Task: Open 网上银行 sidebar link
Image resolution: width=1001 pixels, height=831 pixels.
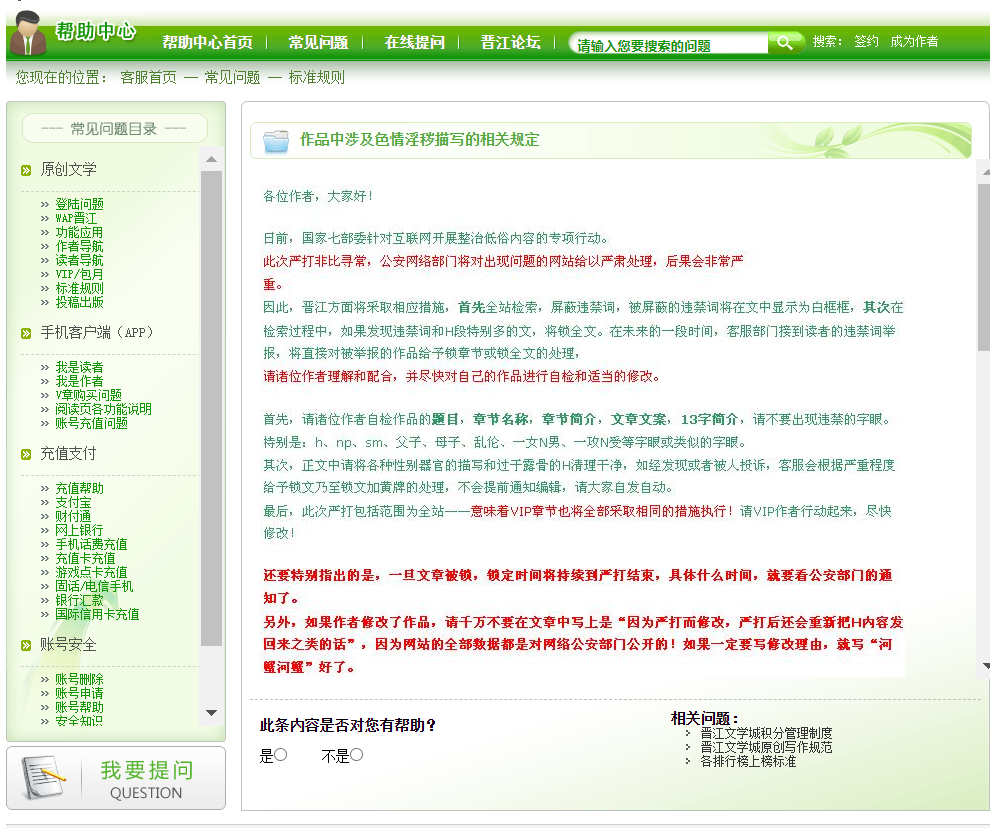Action: [79, 531]
